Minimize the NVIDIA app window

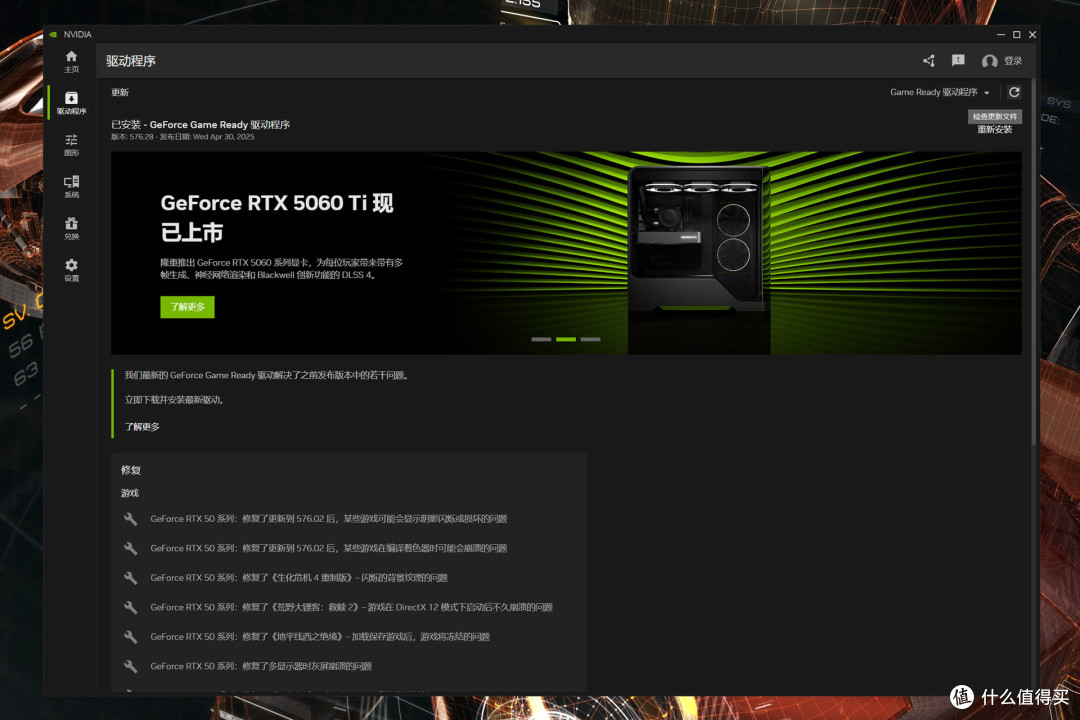click(1001, 34)
